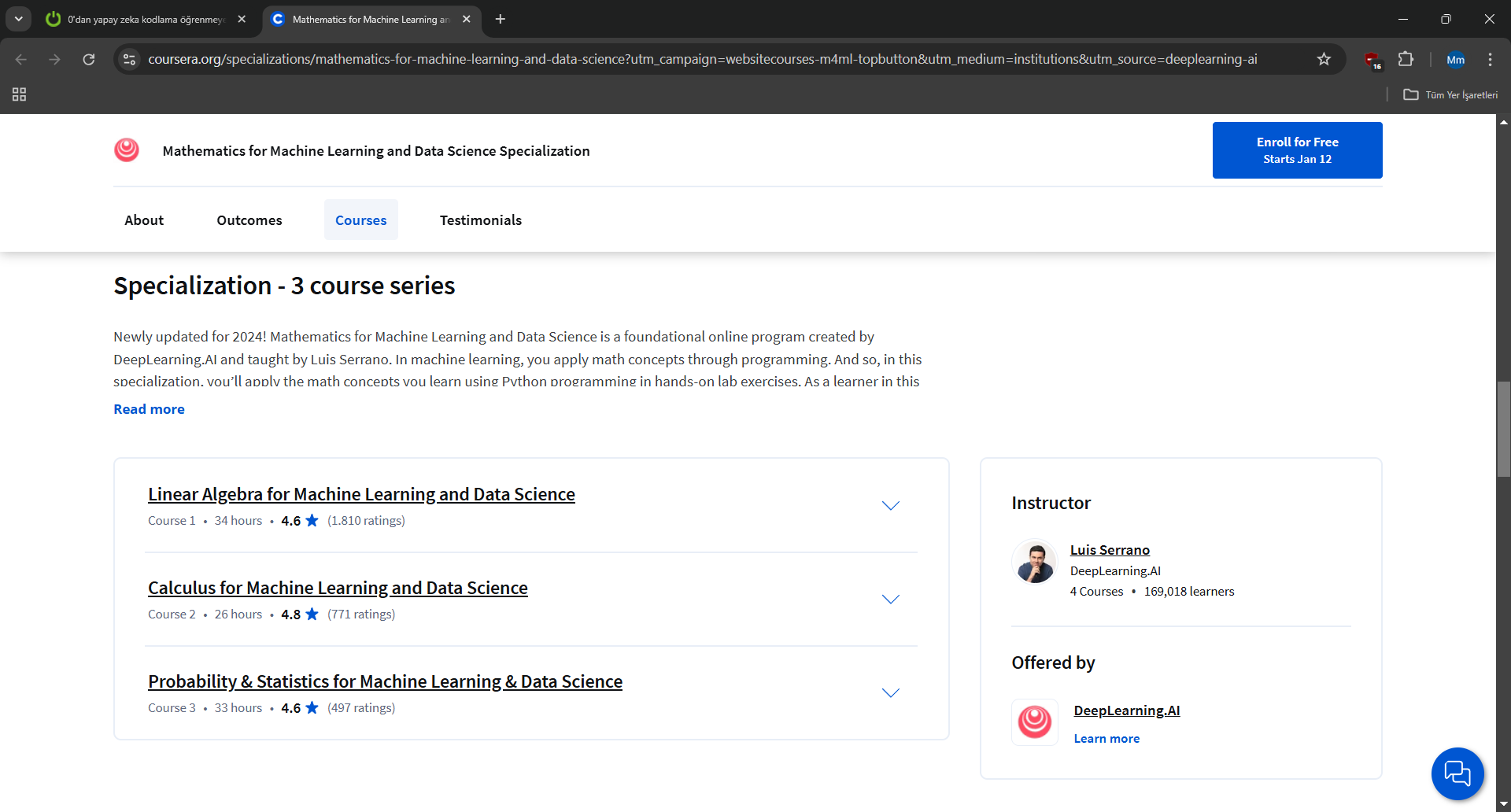Open the tab search dropdown arrow
Viewport: 1511px width, 812px height.
pos(18,19)
